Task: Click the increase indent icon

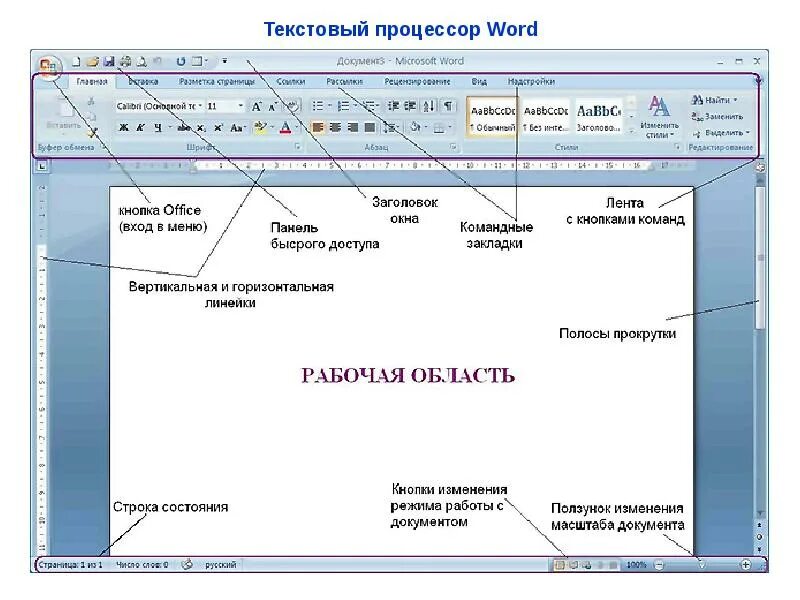Action: point(410,106)
